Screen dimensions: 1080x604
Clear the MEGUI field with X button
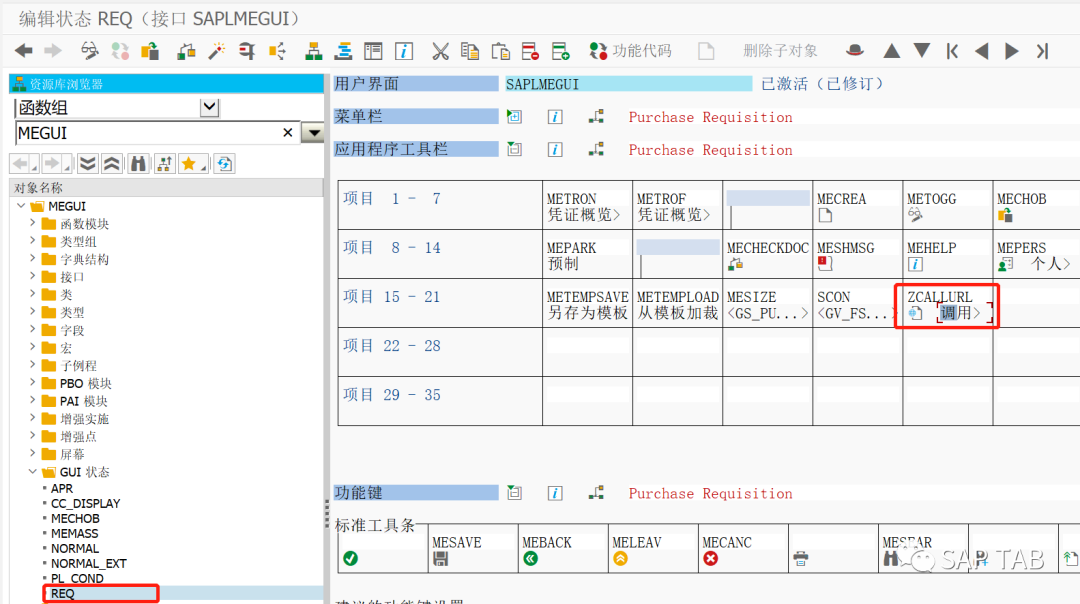288,132
